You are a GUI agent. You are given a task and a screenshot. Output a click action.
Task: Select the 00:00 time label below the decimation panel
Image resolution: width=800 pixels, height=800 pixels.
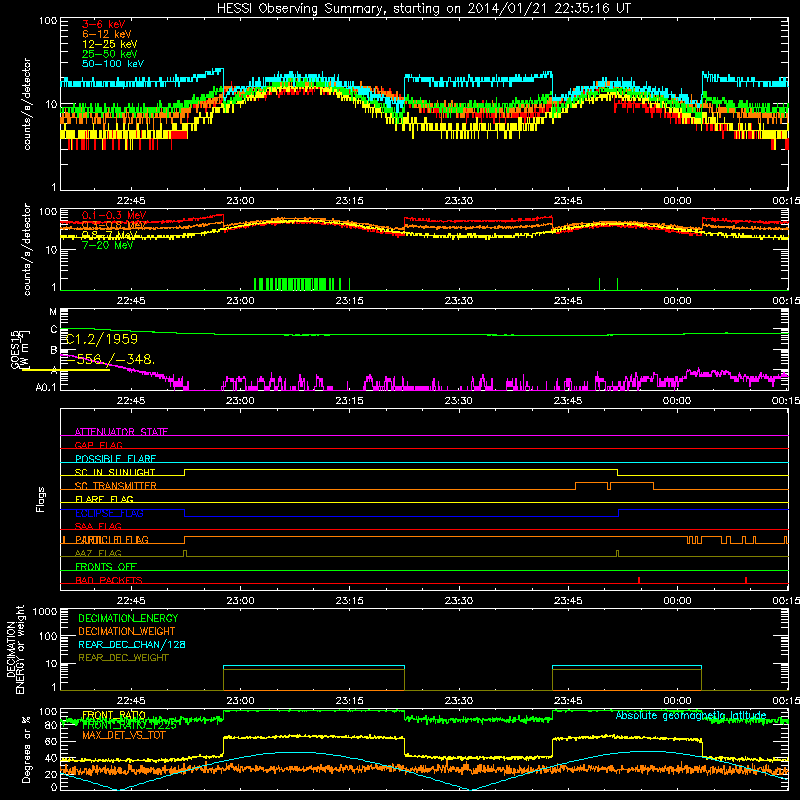(678, 701)
